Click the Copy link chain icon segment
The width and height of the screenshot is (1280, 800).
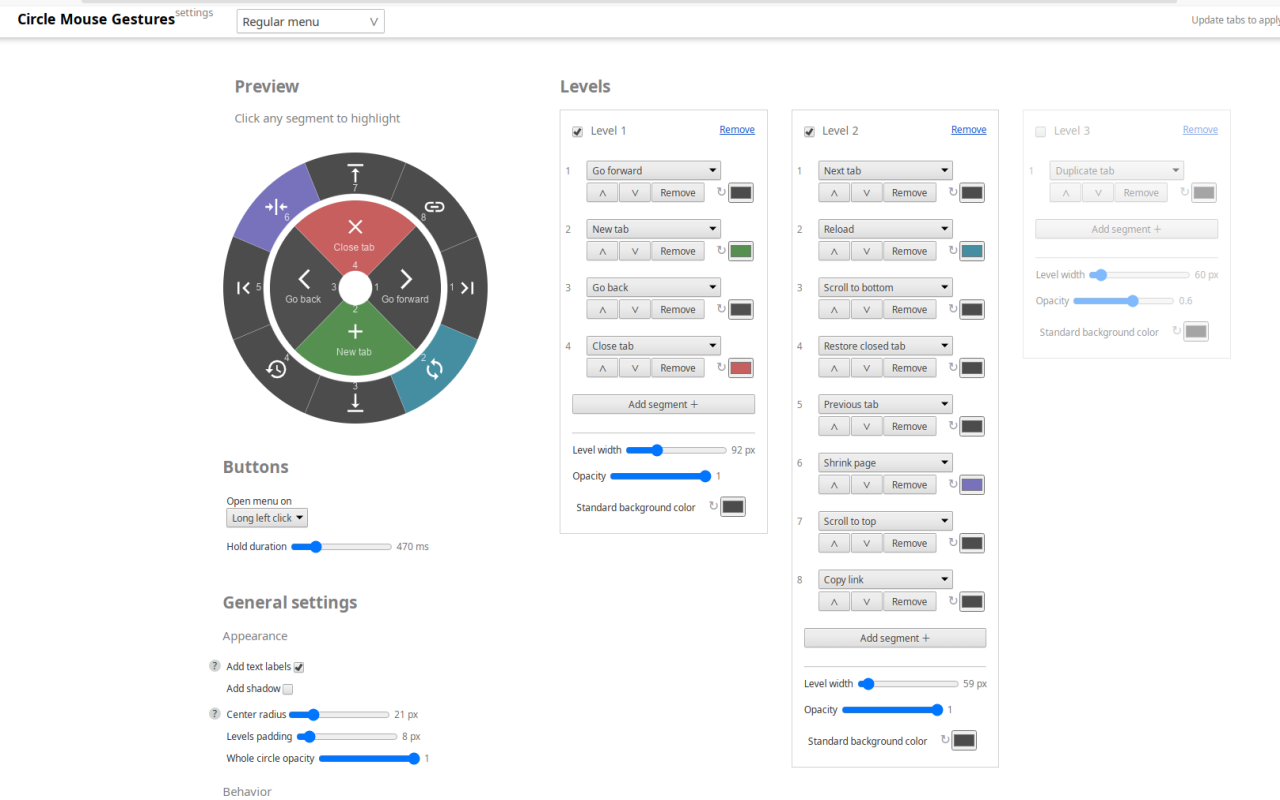click(x=433, y=207)
